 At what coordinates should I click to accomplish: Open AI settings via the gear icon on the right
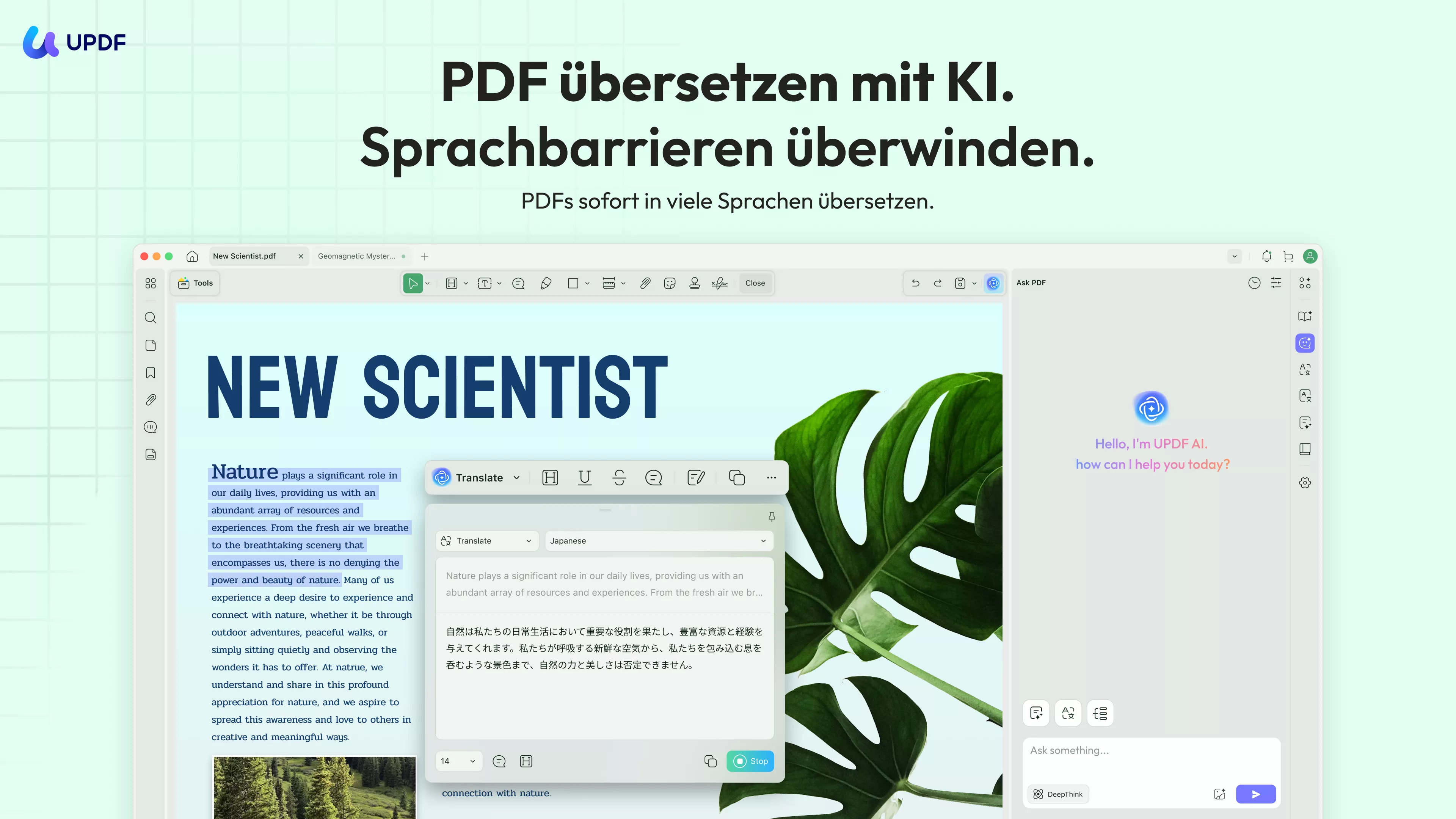click(x=1305, y=483)
